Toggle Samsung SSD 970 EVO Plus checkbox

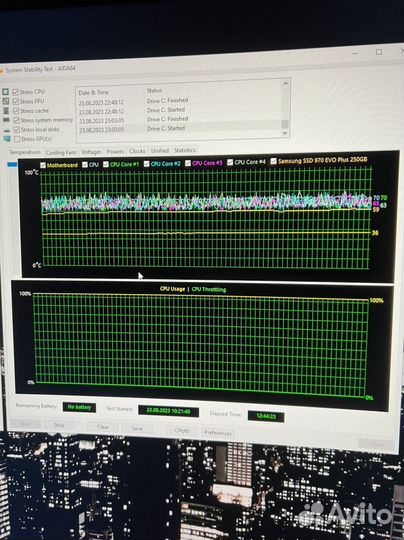pos(273,161)
